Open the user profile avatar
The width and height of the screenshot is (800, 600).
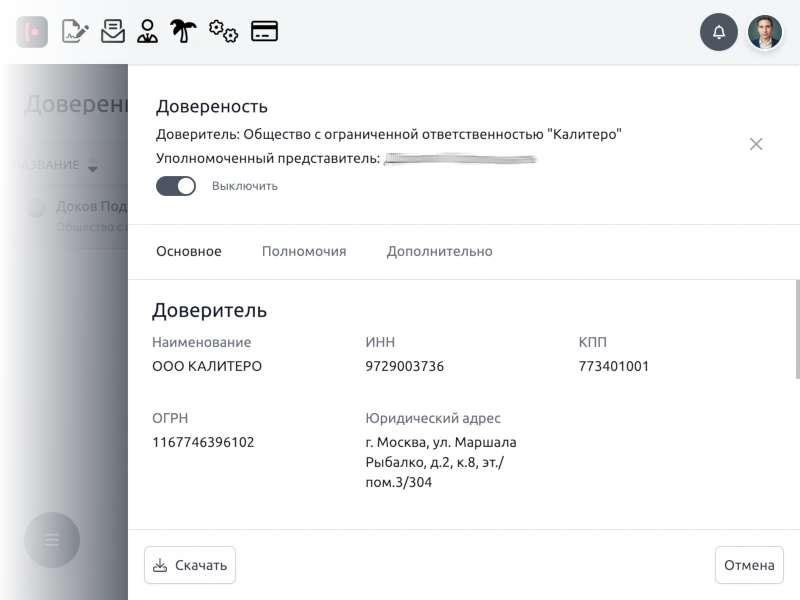pyautogui.click(x=764, y=32)
